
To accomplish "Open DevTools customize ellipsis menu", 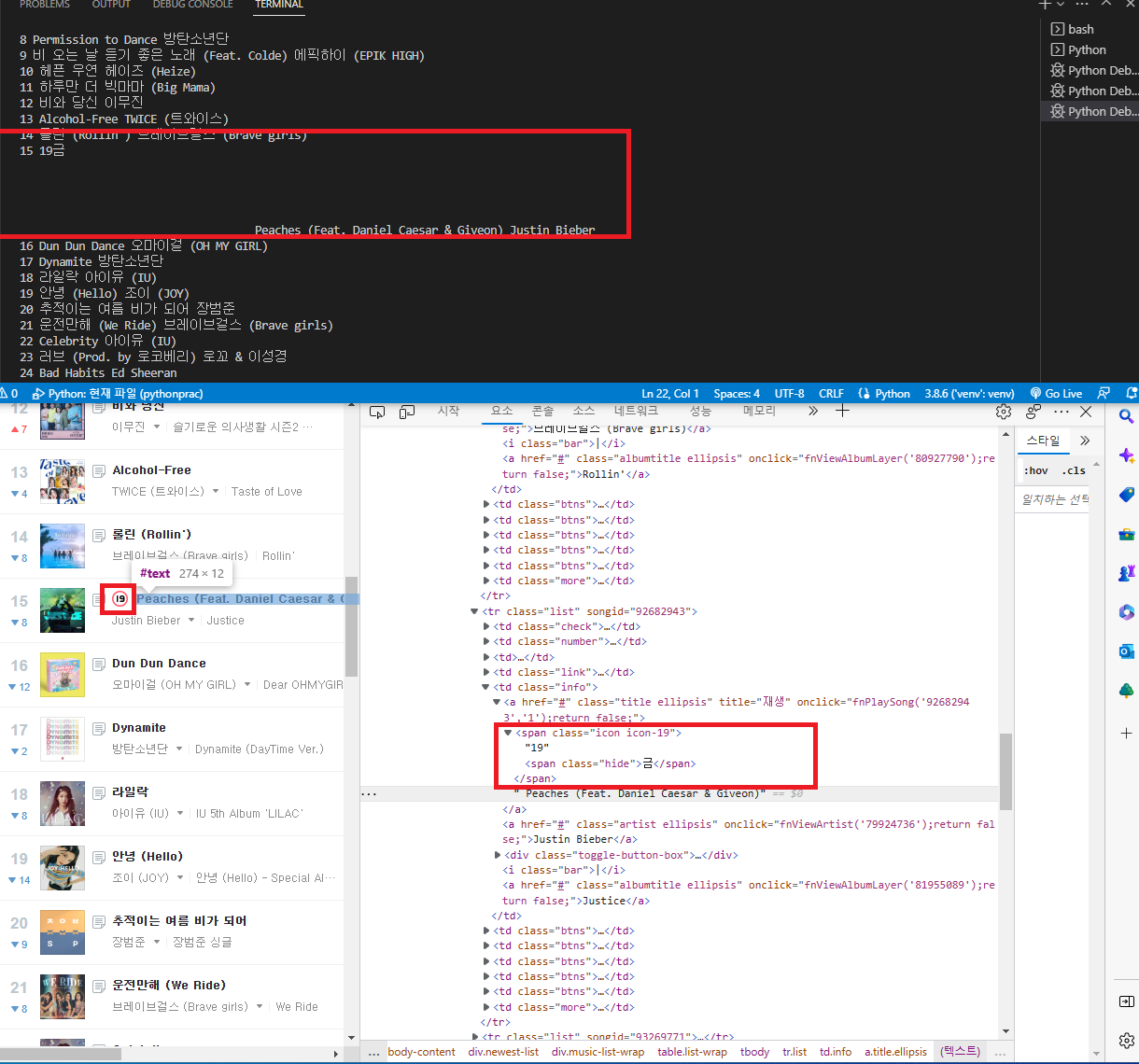I will tap(1062, 412).
